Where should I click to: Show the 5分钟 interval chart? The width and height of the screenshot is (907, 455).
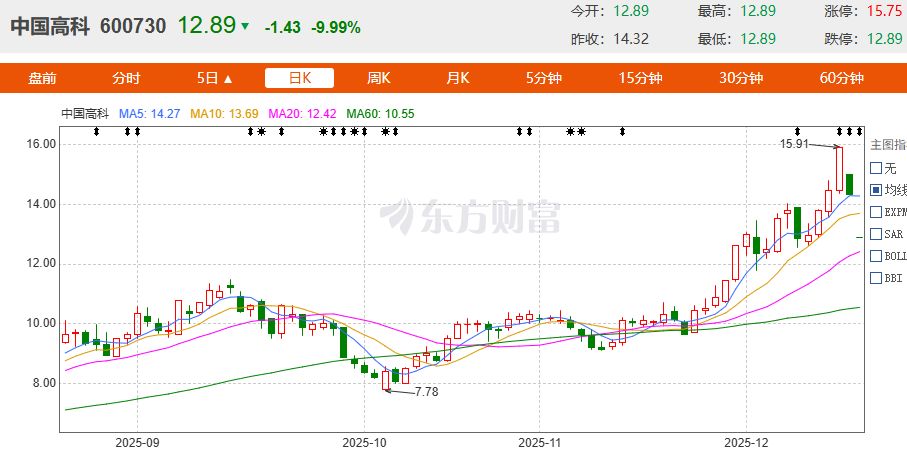point(544,79)
